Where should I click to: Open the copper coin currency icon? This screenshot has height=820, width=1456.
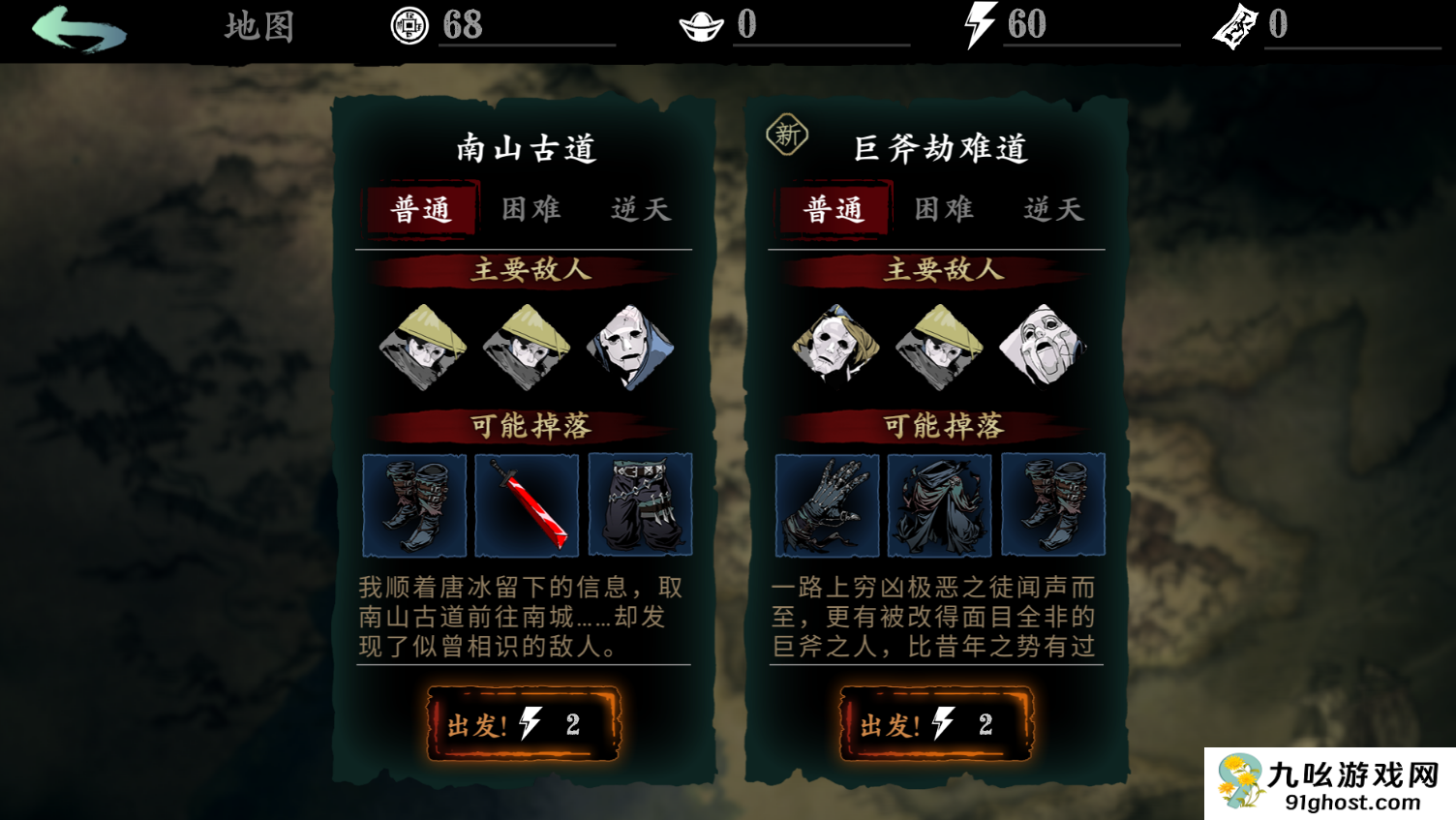click(409, 25)
